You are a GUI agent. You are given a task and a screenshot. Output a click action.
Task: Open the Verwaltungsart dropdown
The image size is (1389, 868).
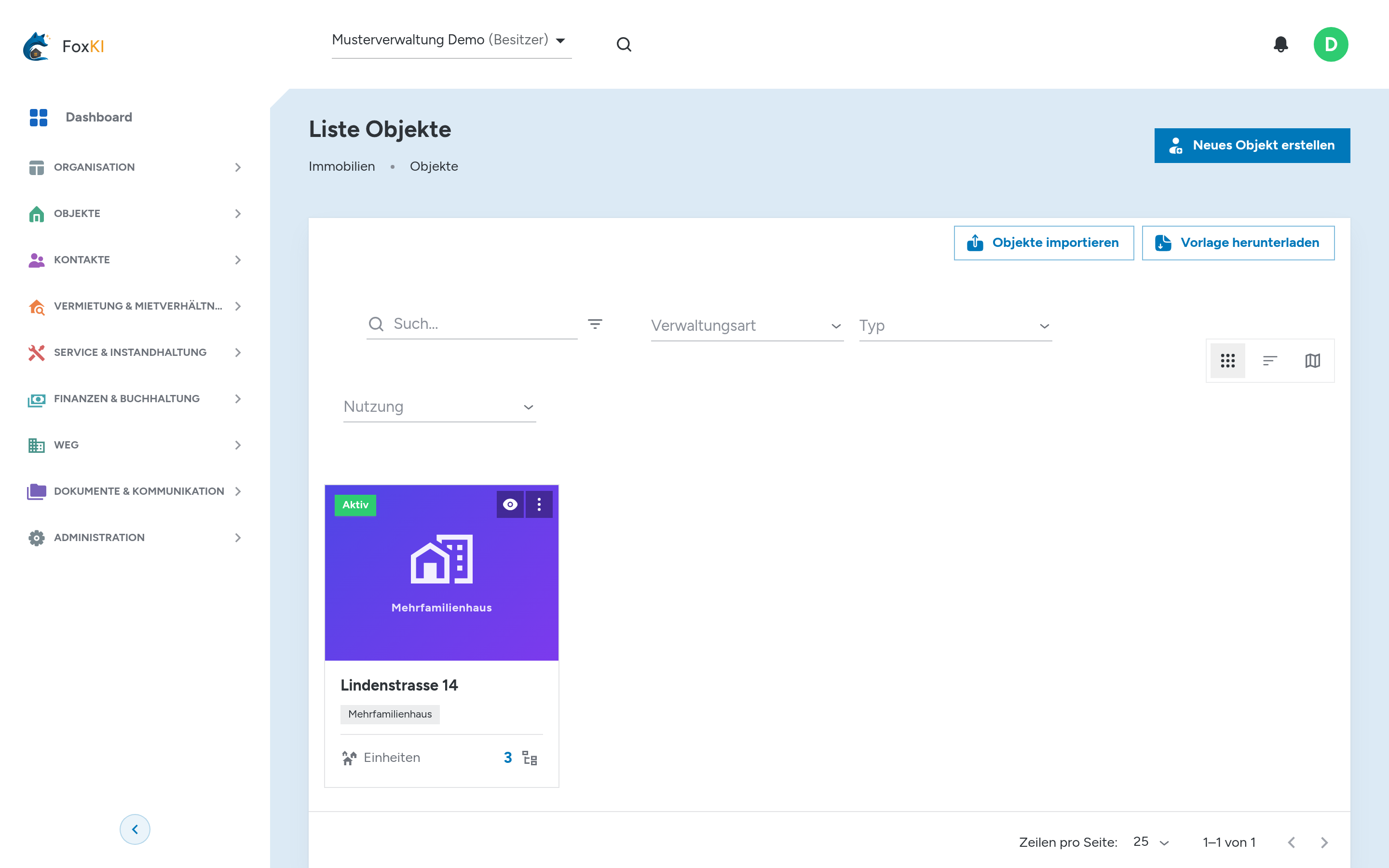point(747,325)
